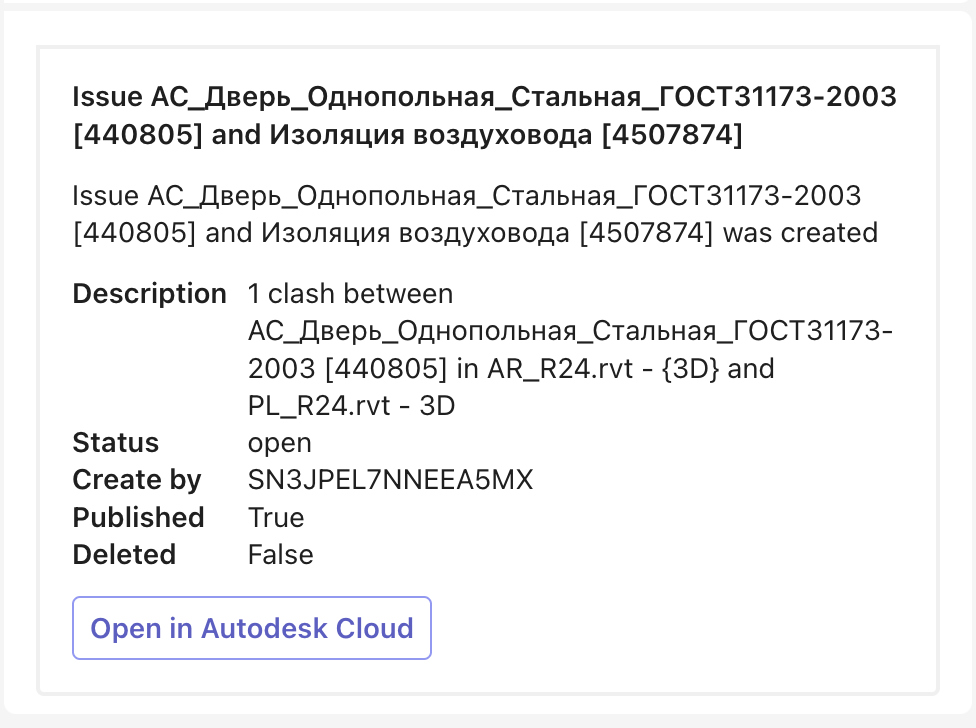The image size is (976, 728).
Task: Select the Deleted value False
Action: [280, 554]
